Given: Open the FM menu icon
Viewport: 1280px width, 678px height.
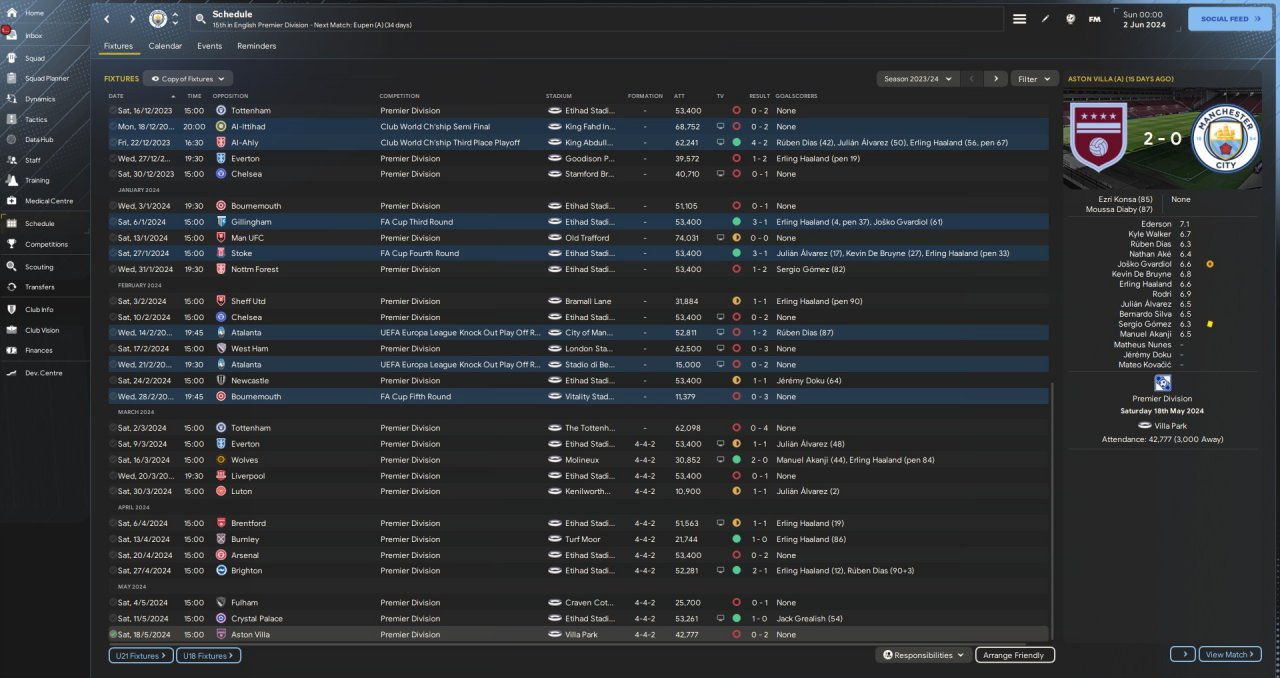Looking at the screenshot, I should 1095,19.
